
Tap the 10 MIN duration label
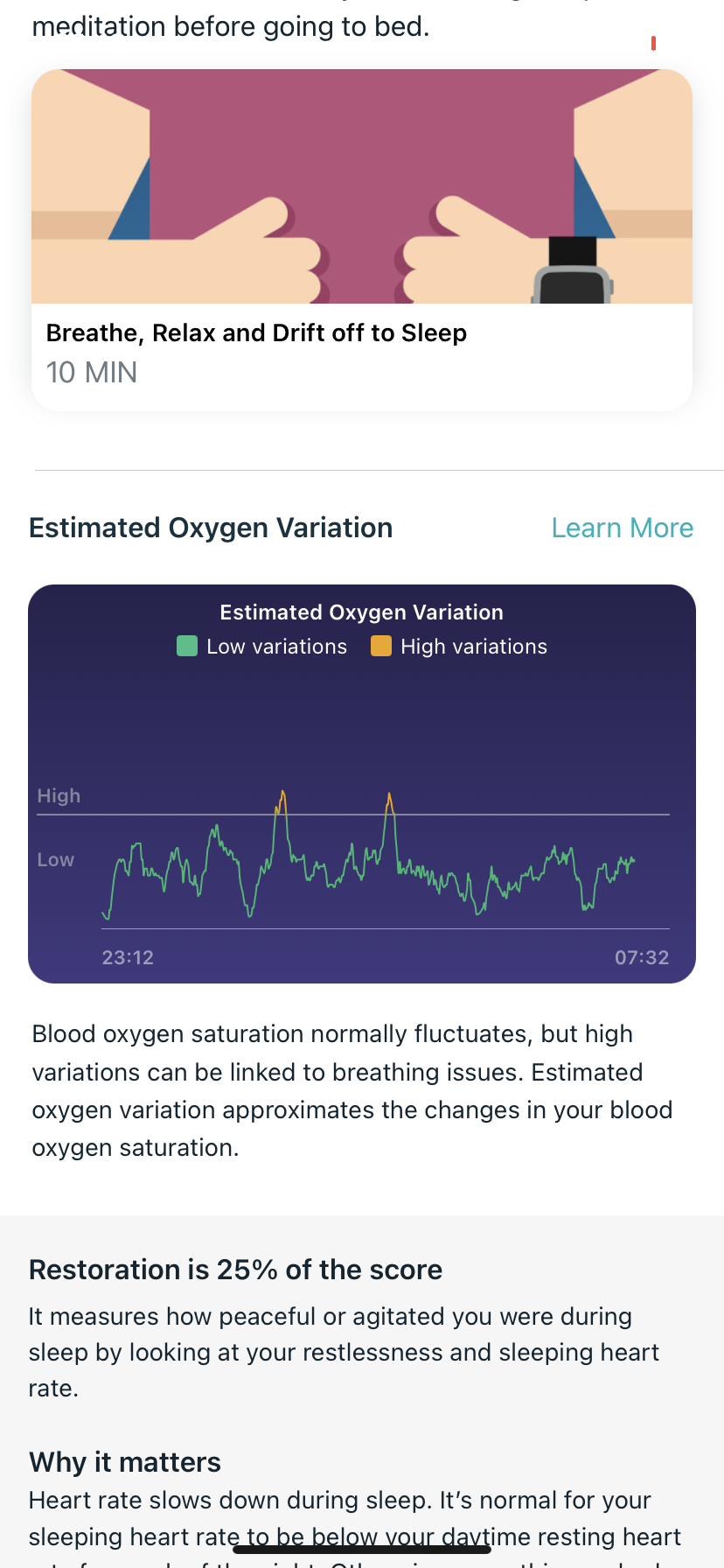click(92, 373)
